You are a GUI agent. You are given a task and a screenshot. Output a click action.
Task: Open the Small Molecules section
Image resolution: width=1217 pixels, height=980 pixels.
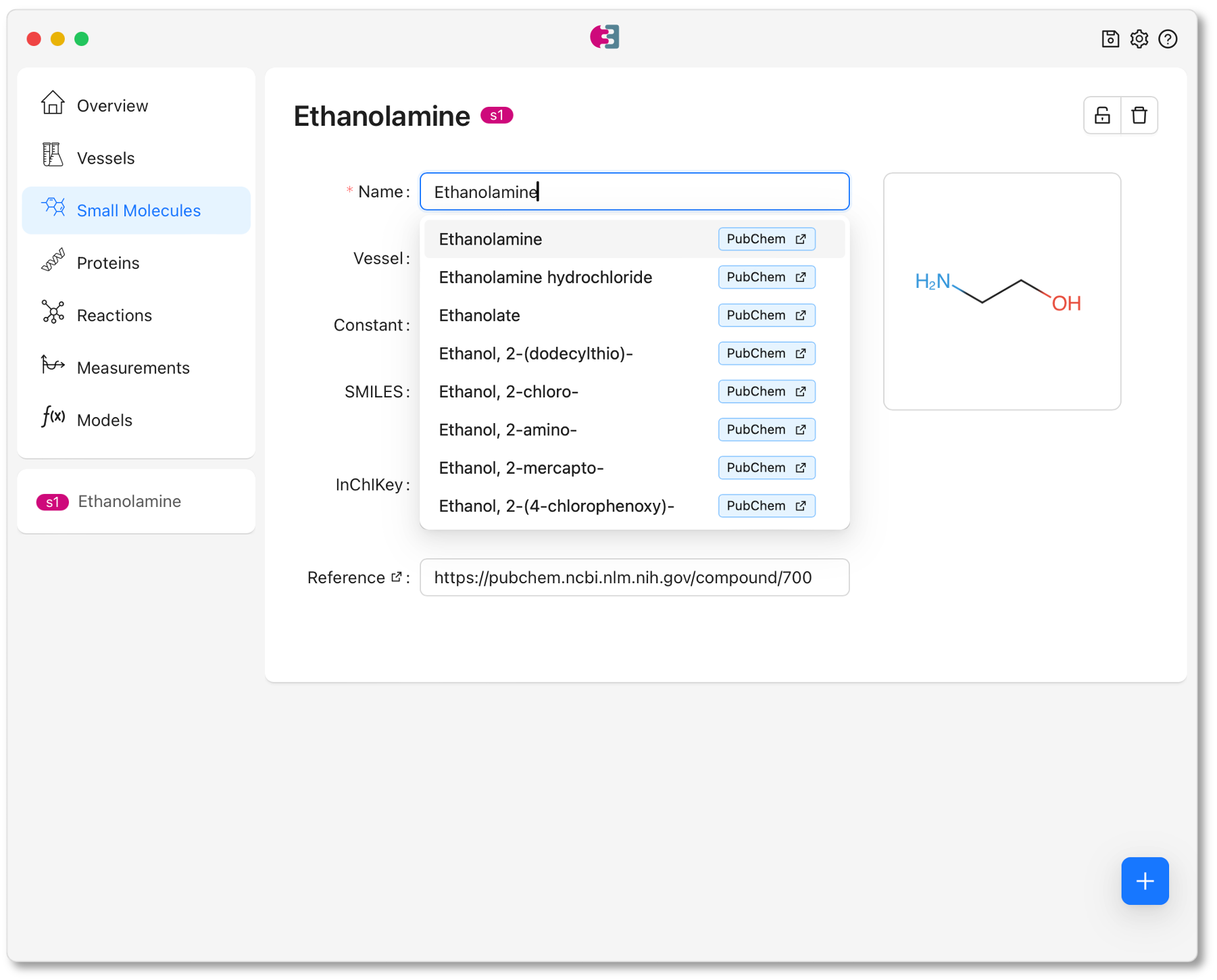click(138, 210)
